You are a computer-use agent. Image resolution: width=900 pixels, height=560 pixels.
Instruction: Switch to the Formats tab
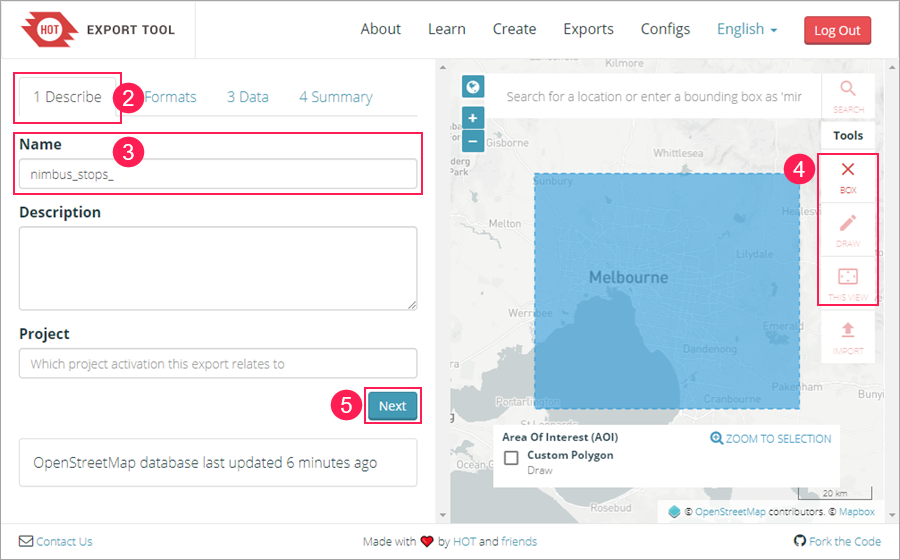coord(170,97)
